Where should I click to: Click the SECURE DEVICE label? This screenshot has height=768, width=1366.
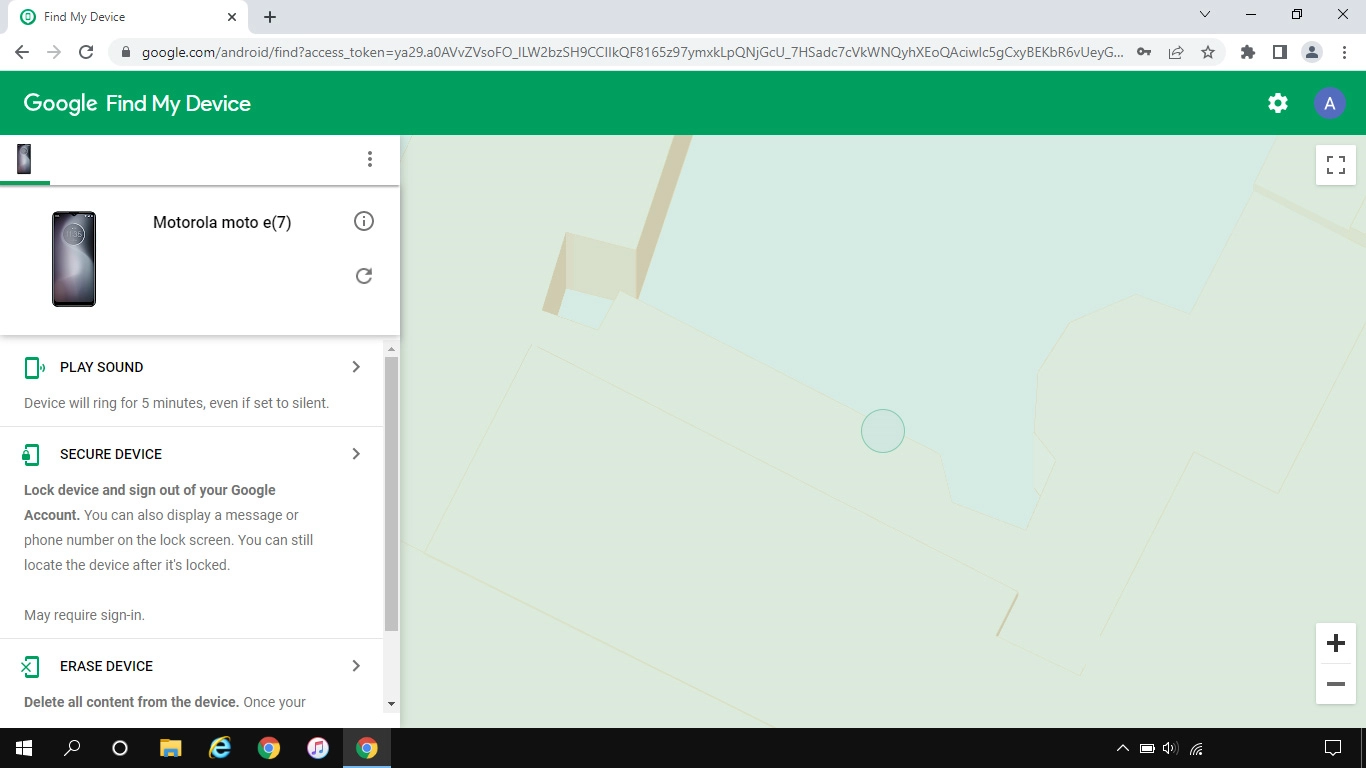(110, 454)
